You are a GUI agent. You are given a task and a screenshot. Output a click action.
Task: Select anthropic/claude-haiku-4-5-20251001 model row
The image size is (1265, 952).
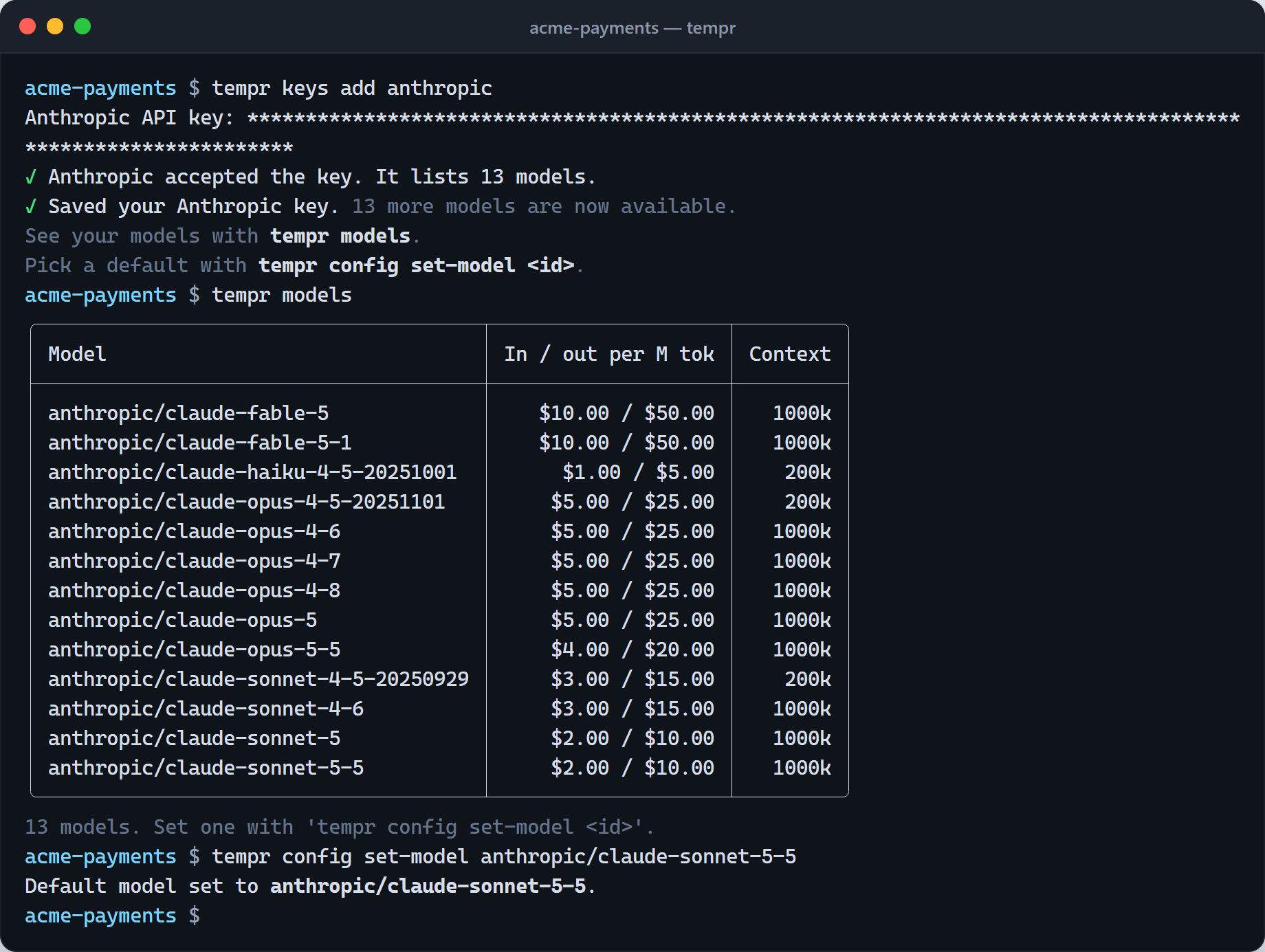click(x=439, y=472)
